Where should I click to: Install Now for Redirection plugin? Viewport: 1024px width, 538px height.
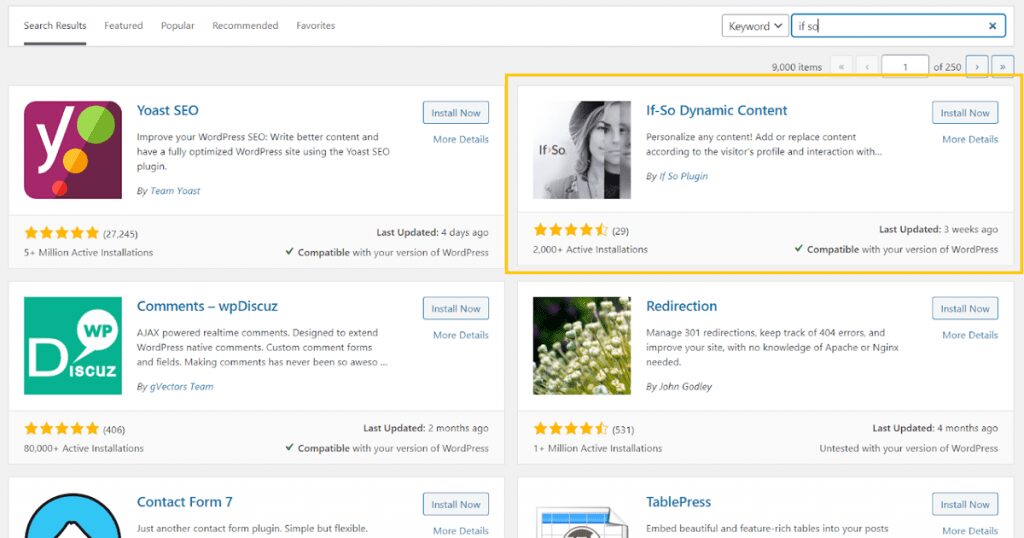pyautogui.click(x=965, y=308)
